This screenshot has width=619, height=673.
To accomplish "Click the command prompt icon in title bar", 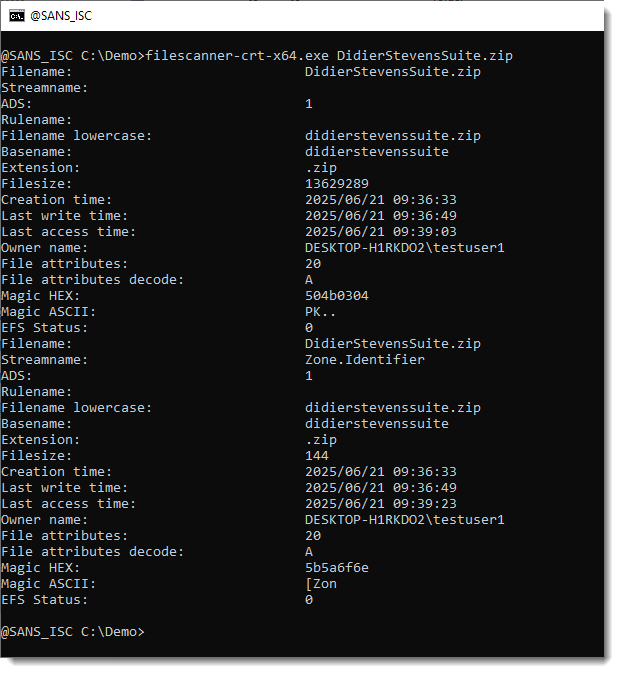I will point(17,16).
